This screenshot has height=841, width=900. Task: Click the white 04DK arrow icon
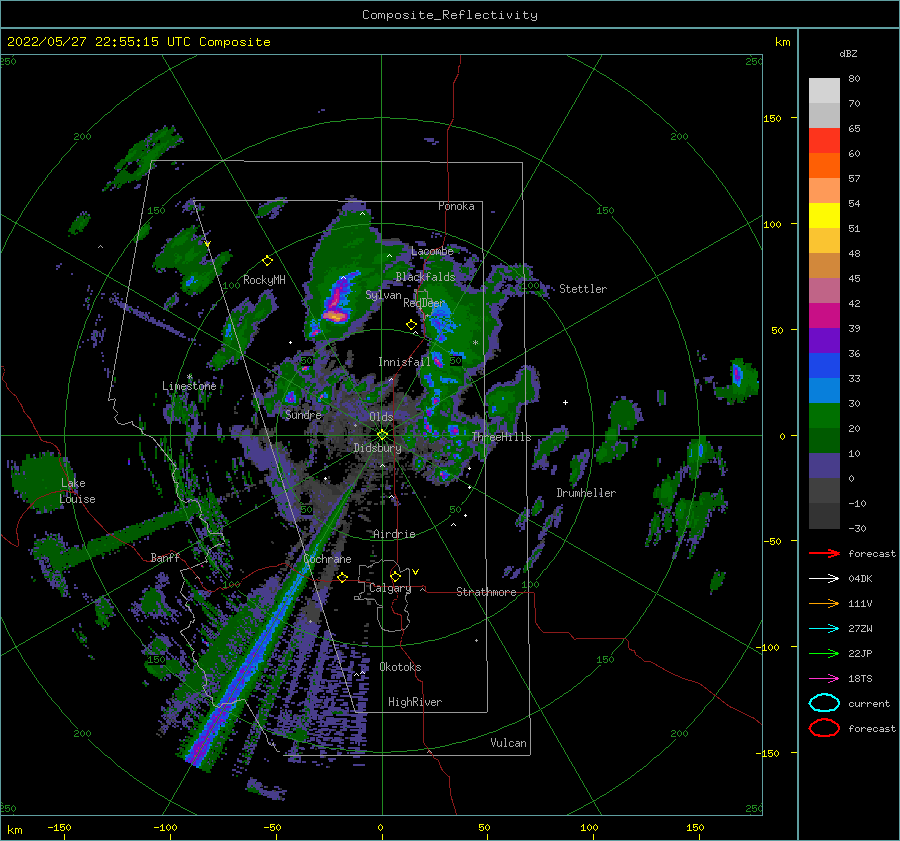[x=824, y=578]
